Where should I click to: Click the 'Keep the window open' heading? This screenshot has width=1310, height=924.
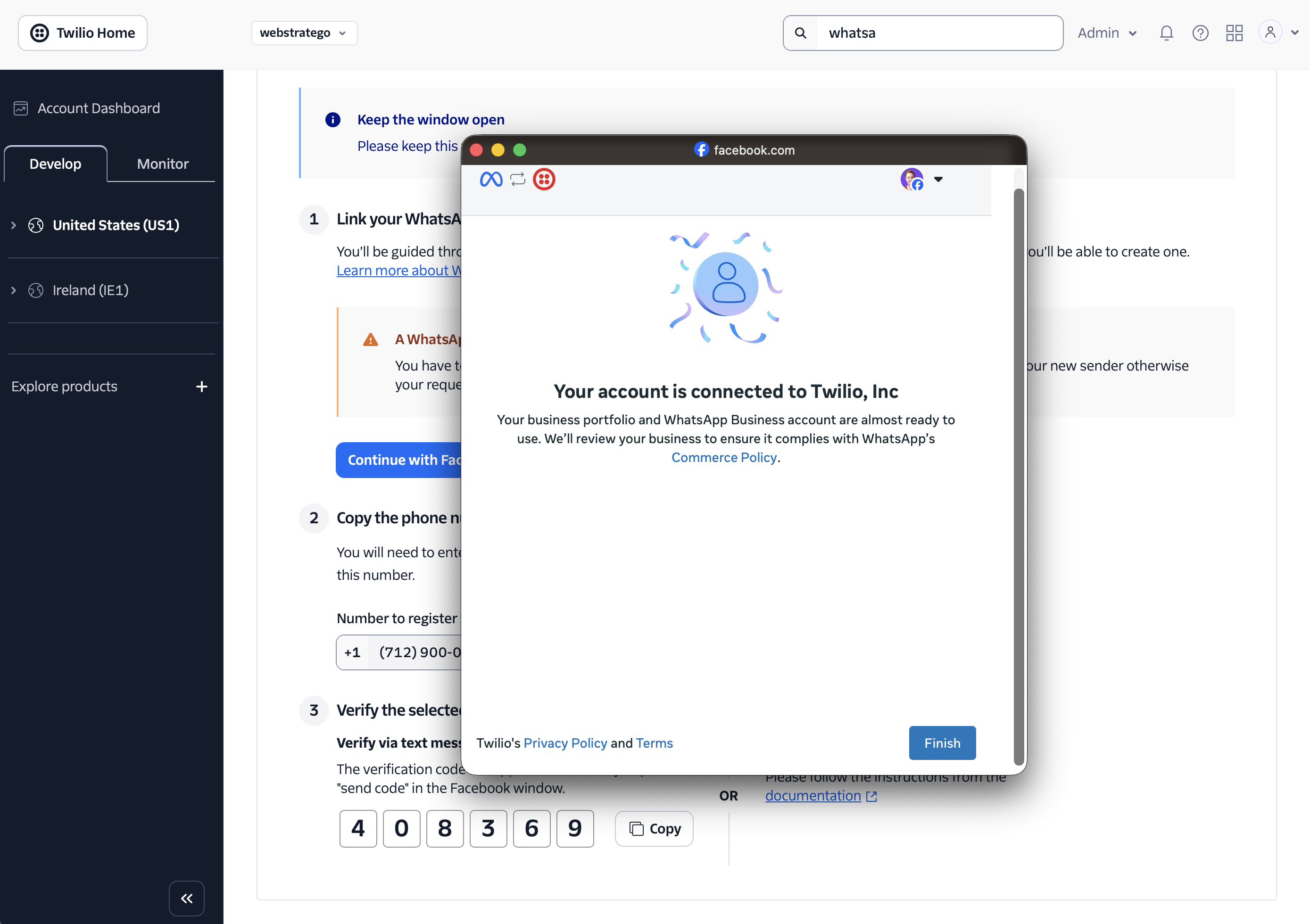[x=431, y=120]
